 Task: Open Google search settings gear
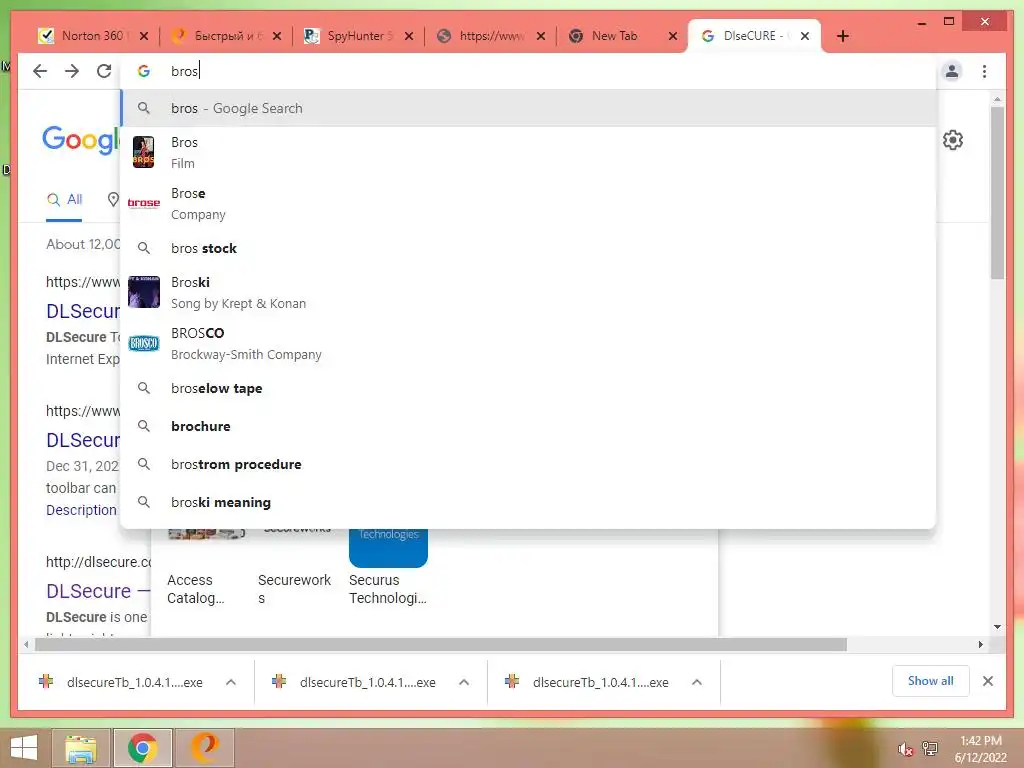953,140
